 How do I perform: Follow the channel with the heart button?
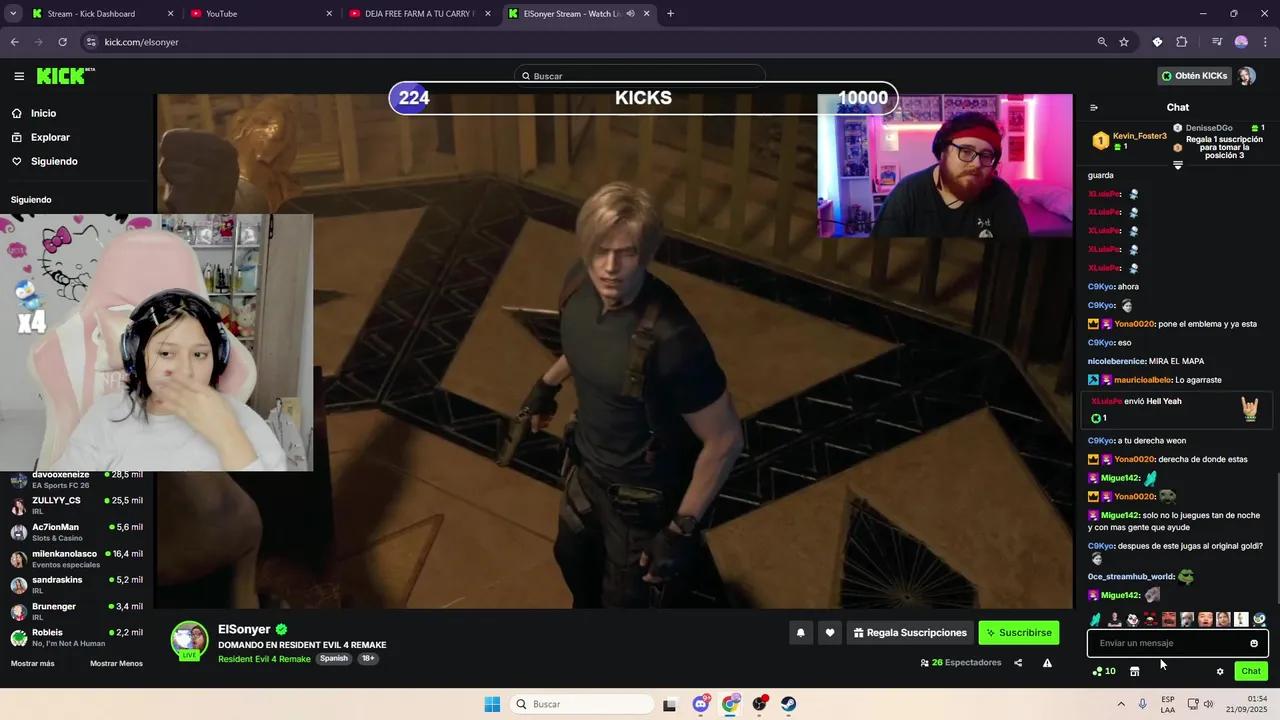point(829,632)
